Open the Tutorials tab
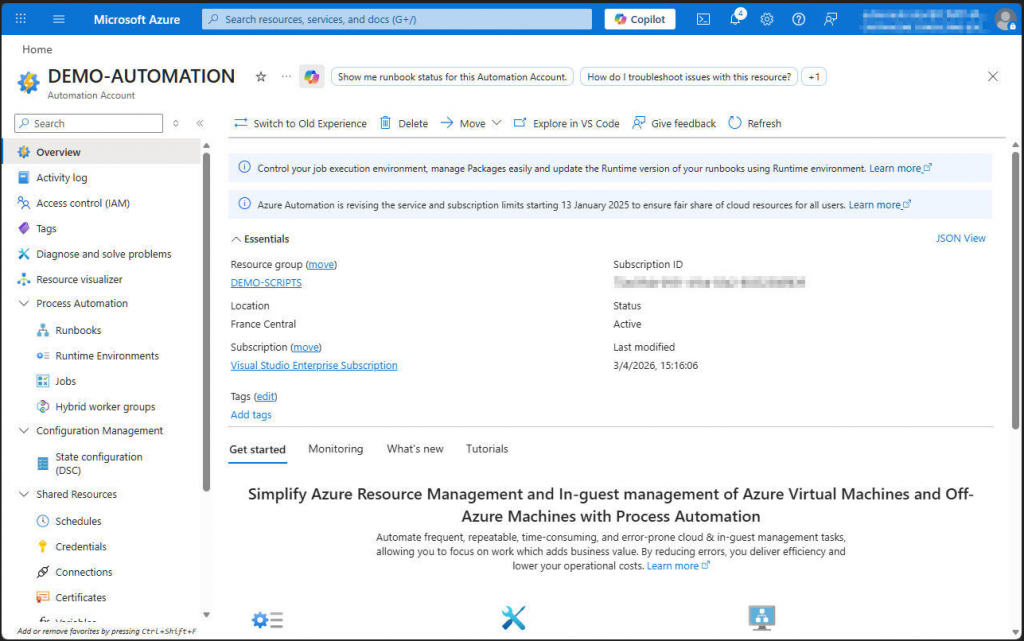1024x641 pixels. [x=487, y=449]
